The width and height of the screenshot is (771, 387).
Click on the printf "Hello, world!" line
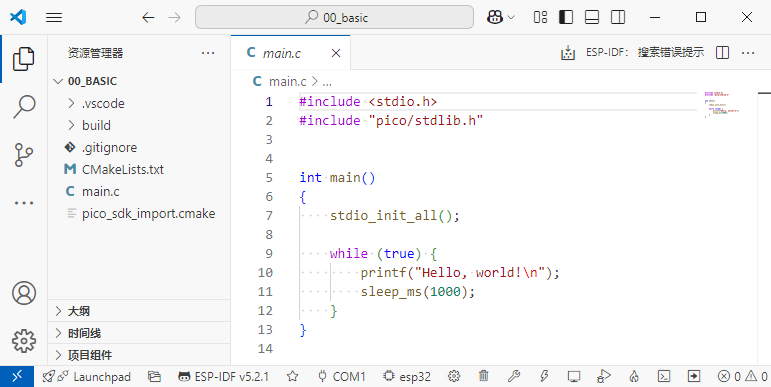[460, 272]
